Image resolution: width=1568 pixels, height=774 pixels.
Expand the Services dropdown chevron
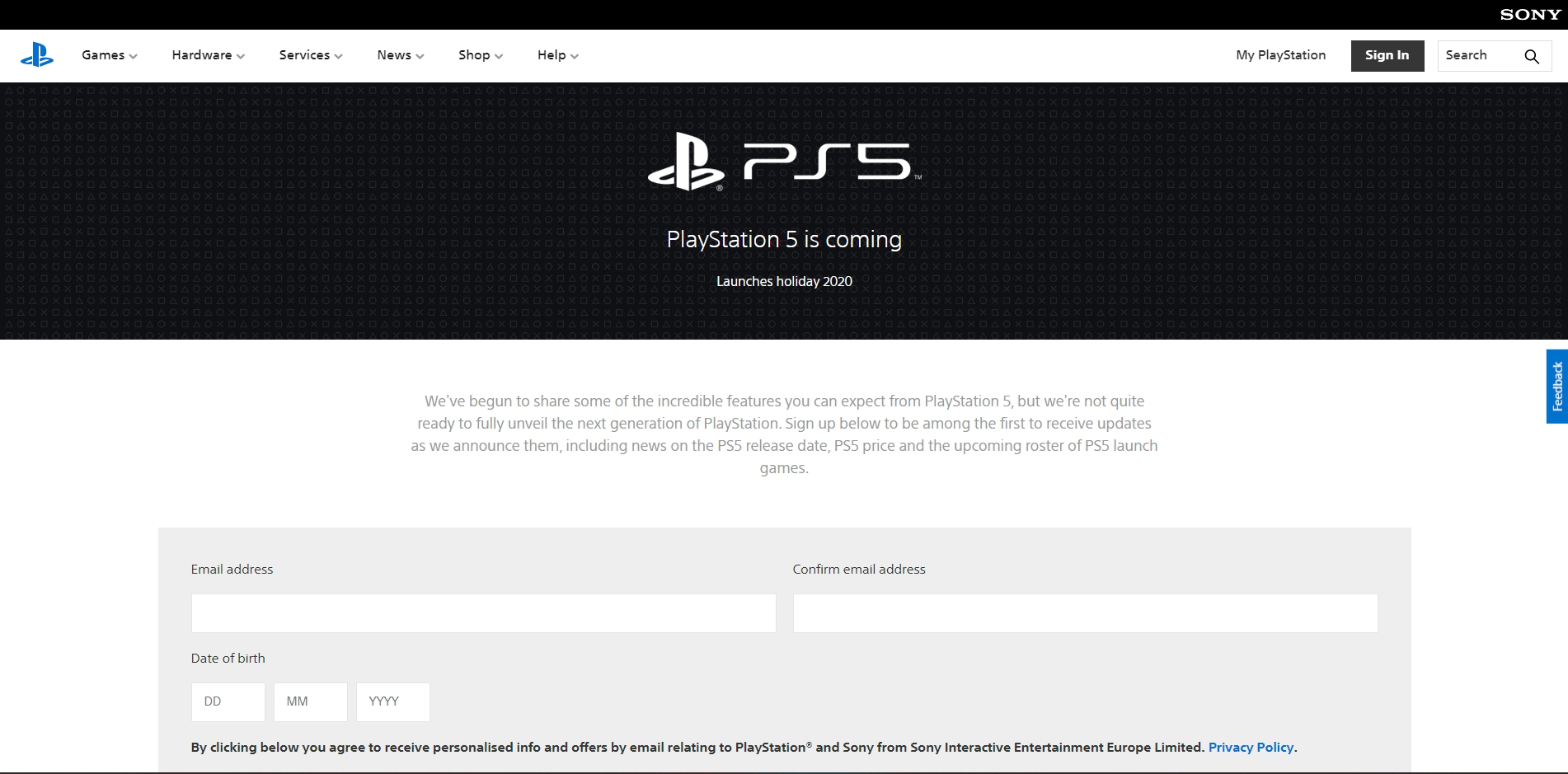click(x=338, y=56)
